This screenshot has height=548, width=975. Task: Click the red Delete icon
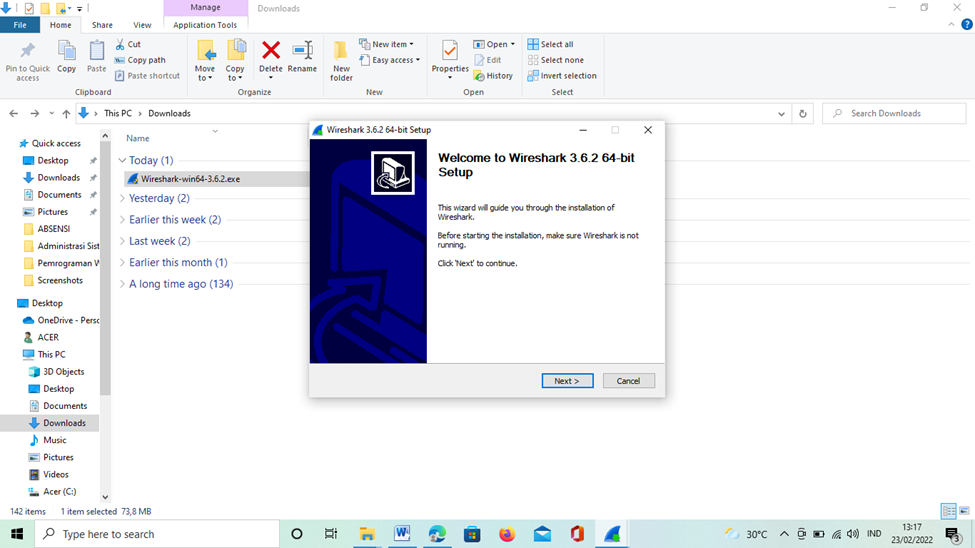(x=271, y=50)
